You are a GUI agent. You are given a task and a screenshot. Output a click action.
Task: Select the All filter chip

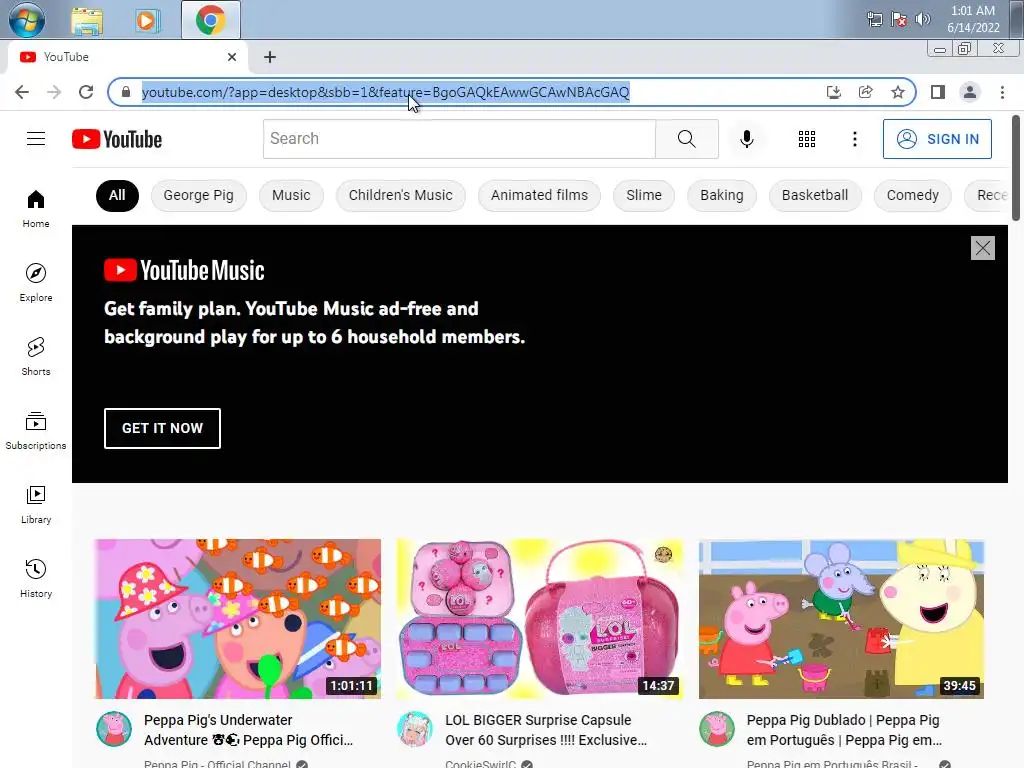(117, 195)
